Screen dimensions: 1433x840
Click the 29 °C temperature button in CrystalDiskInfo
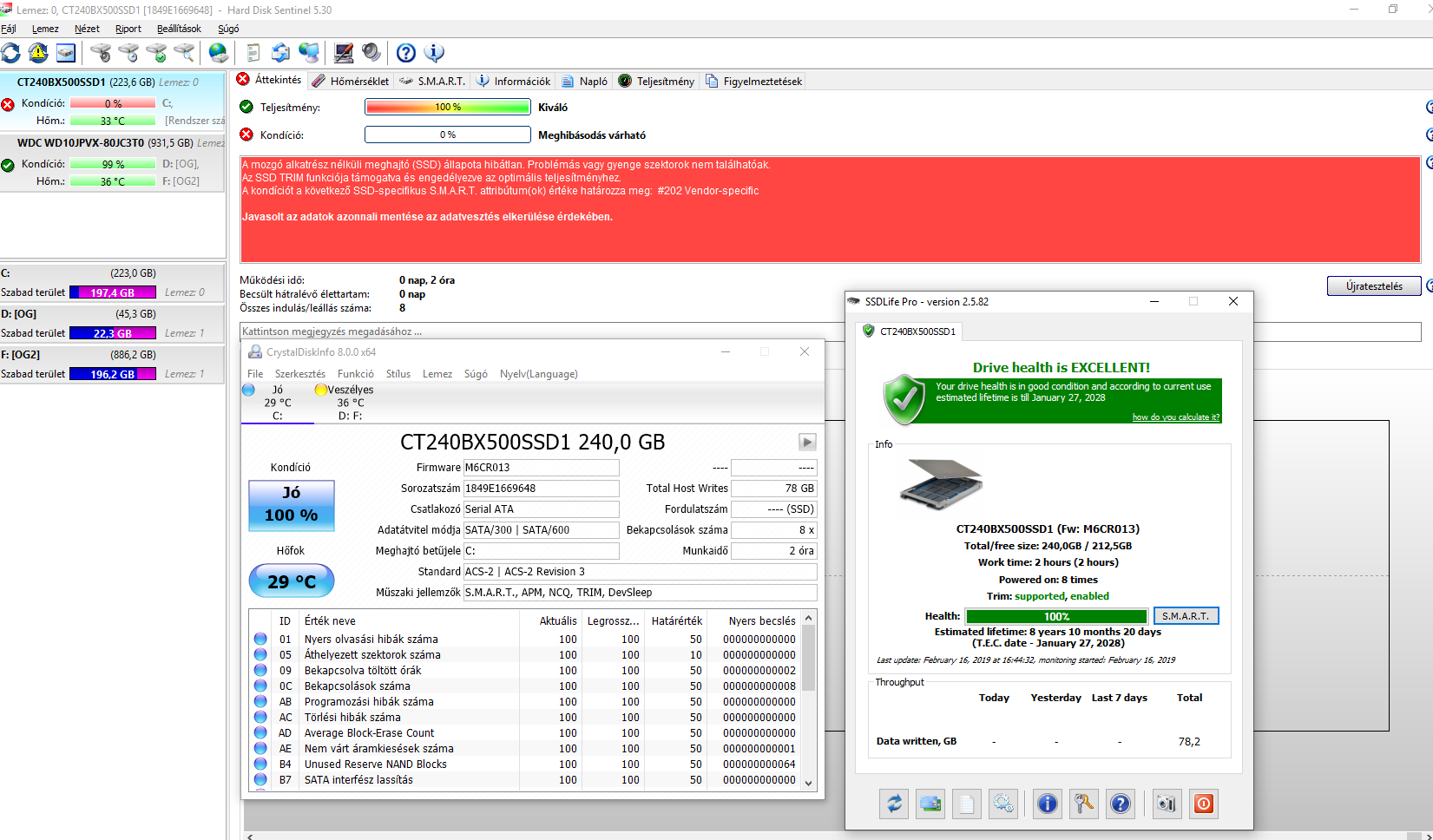(x=292, y=581)
